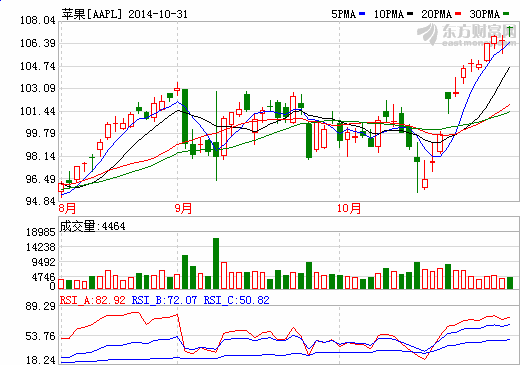Screen dimensions: 520x365
Task: Click the 10月 month marker
Action: tap(349, 208)
